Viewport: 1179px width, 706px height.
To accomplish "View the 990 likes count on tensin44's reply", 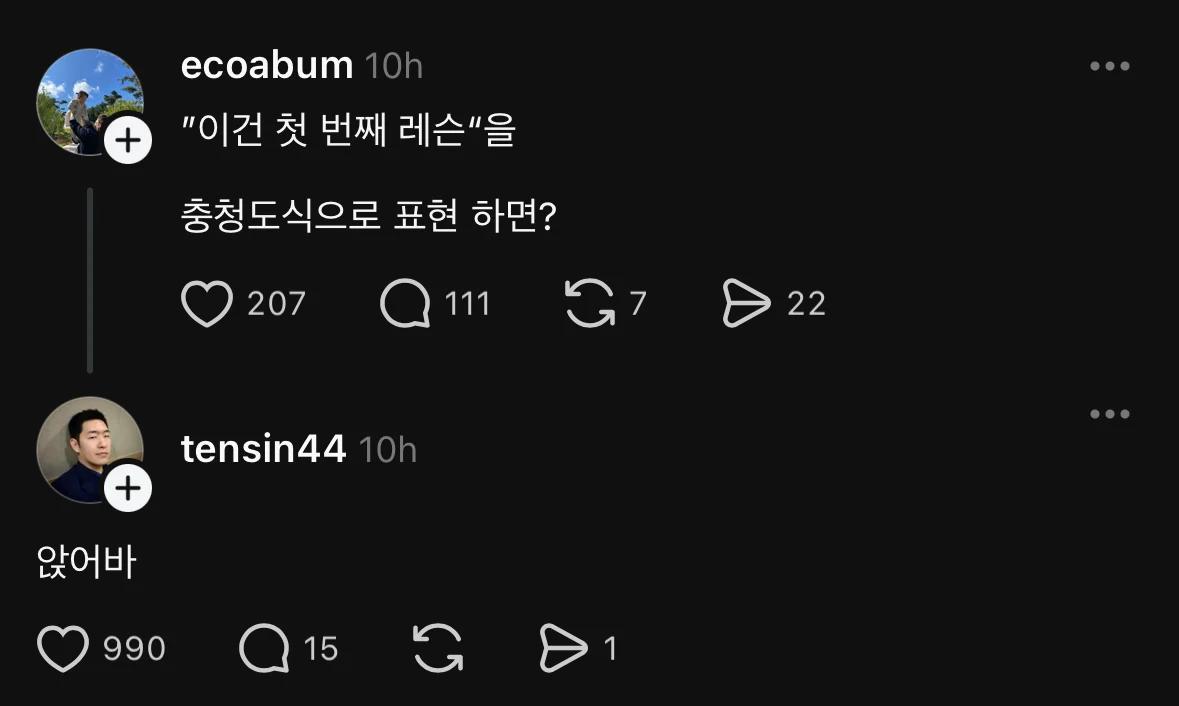I will [132, 648].
